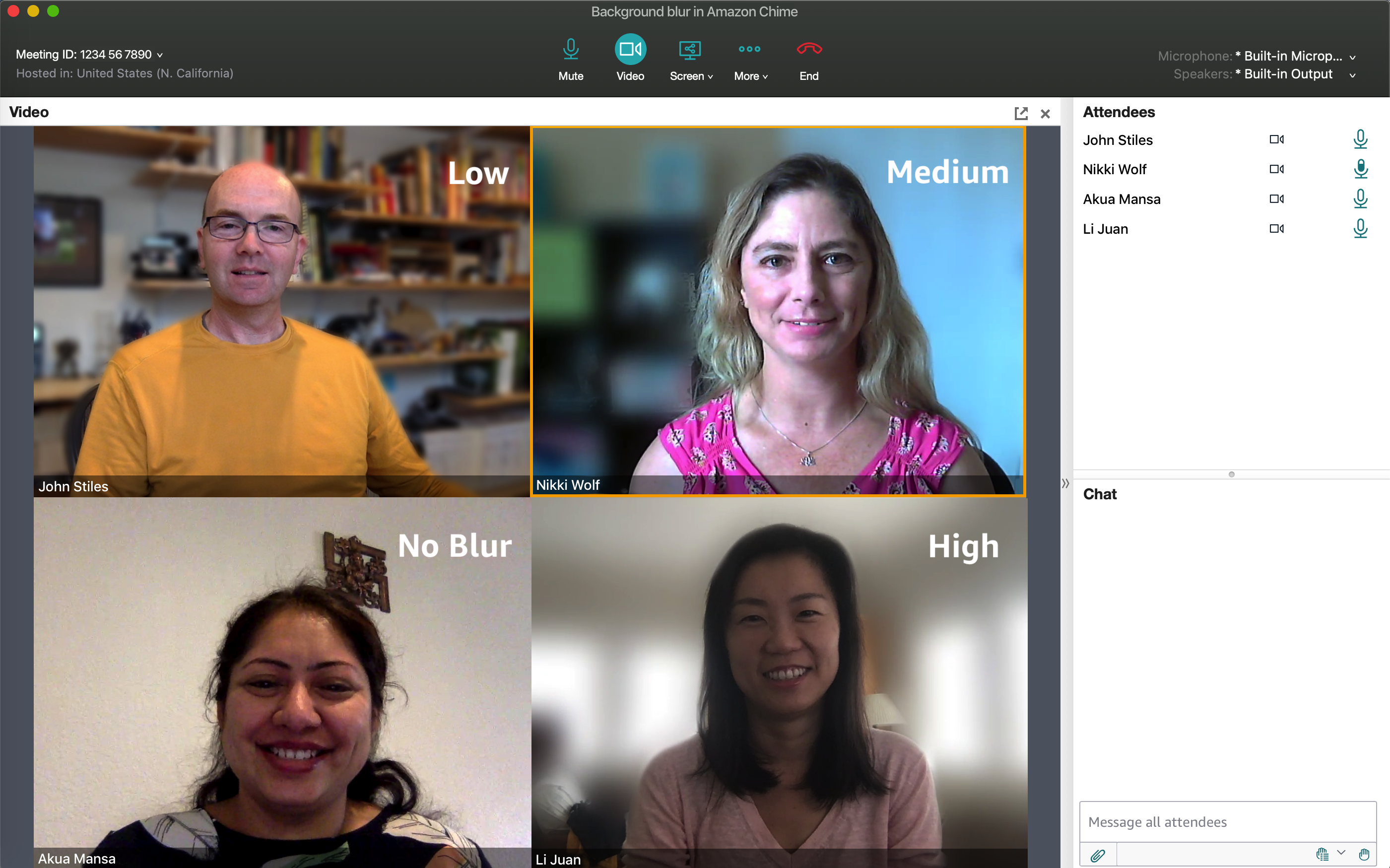
Task: Click the close video panel button
Action: [x=1045, y=112]
